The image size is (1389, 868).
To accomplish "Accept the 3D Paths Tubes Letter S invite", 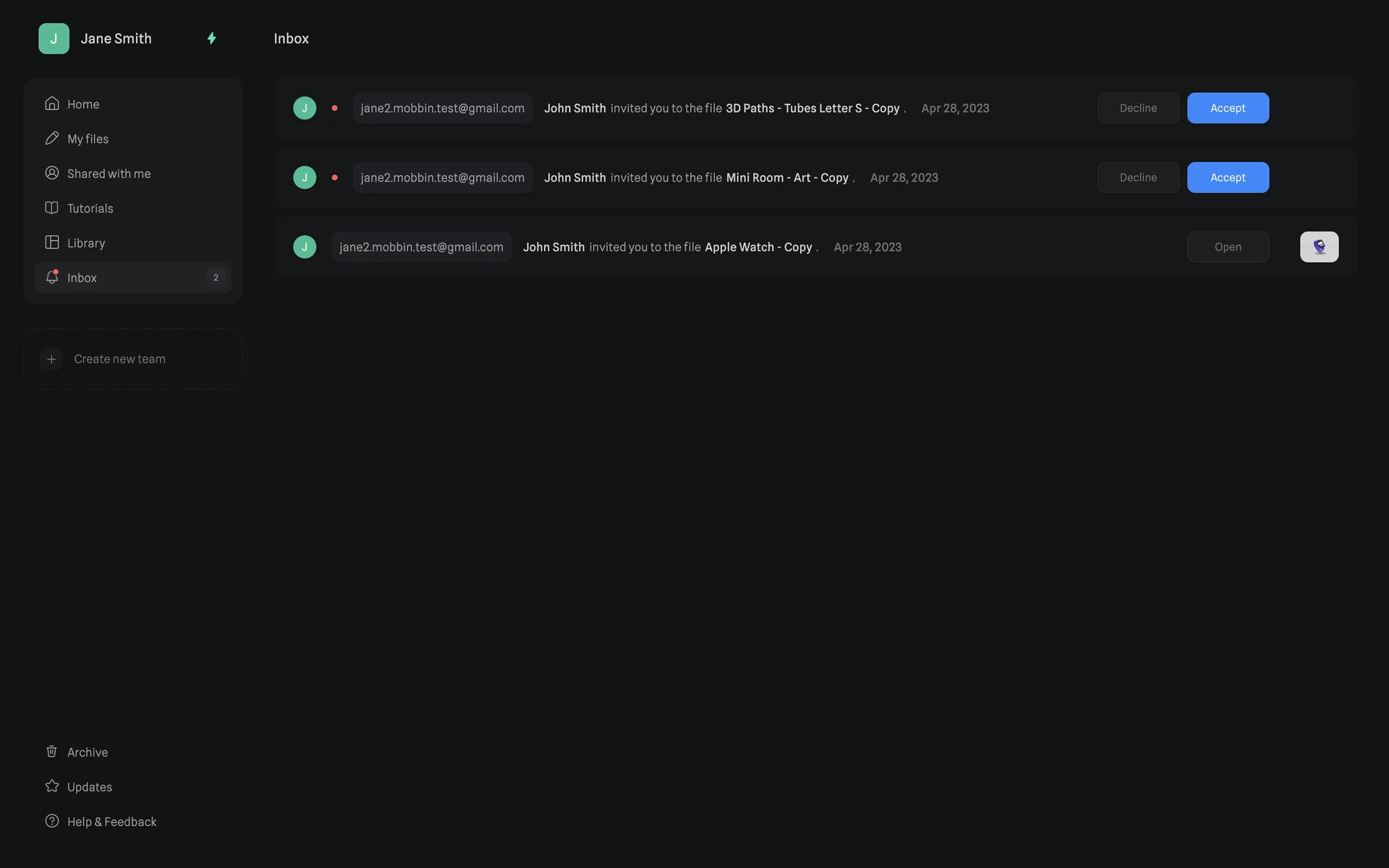I will point(1228,108).
